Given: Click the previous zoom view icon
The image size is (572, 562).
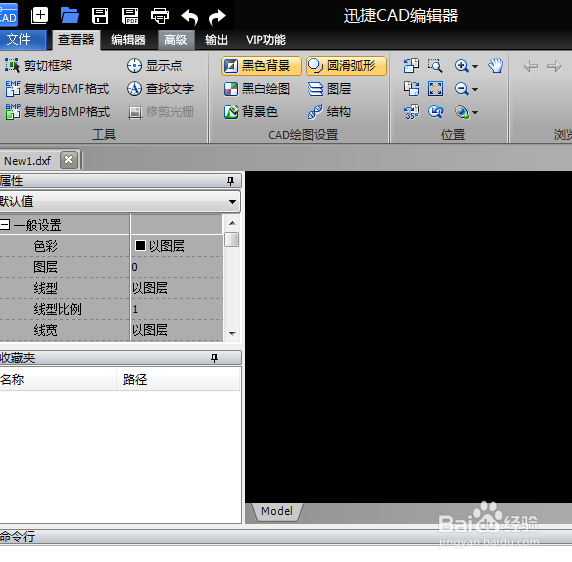Looking at the screenshot, I should (435, 112).
